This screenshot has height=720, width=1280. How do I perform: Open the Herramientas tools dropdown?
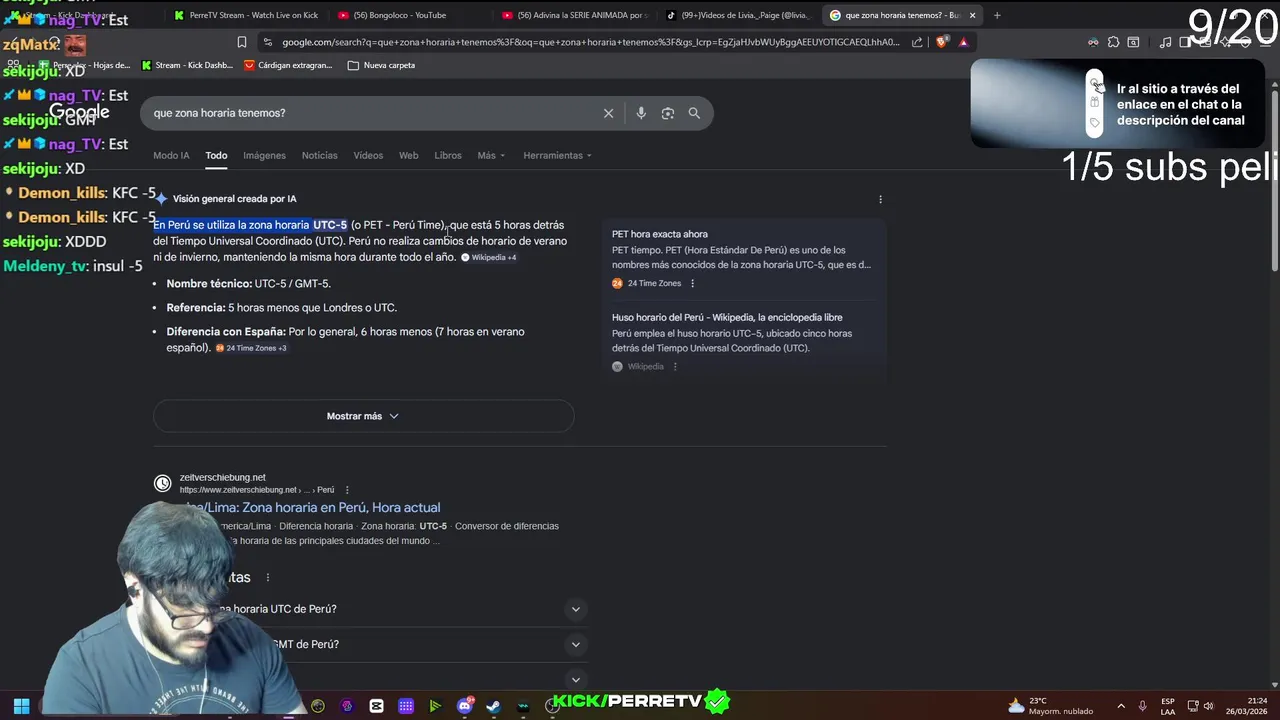coord(558,155)
